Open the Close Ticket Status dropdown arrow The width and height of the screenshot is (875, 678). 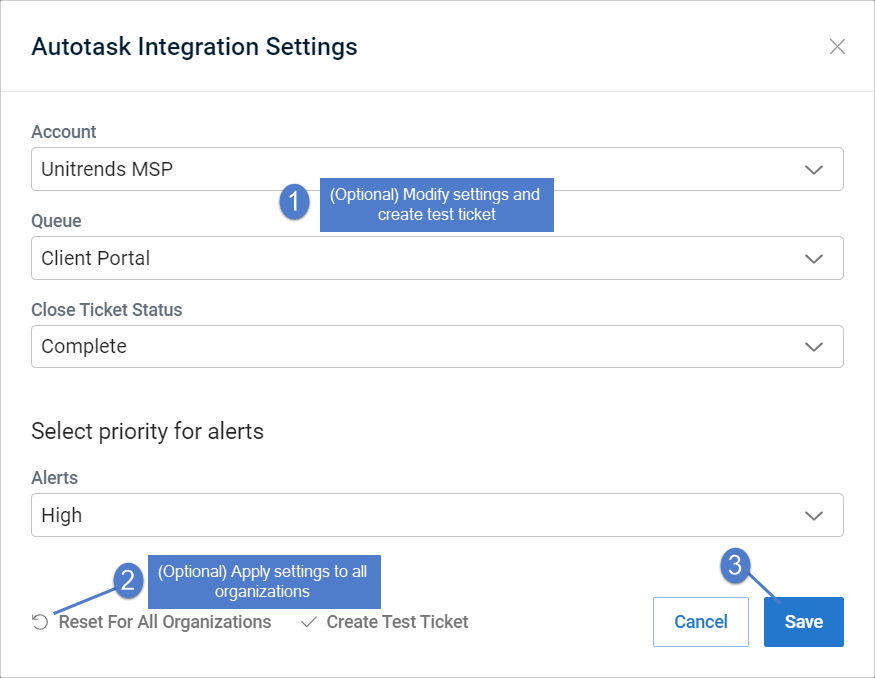tap(814, 347)
